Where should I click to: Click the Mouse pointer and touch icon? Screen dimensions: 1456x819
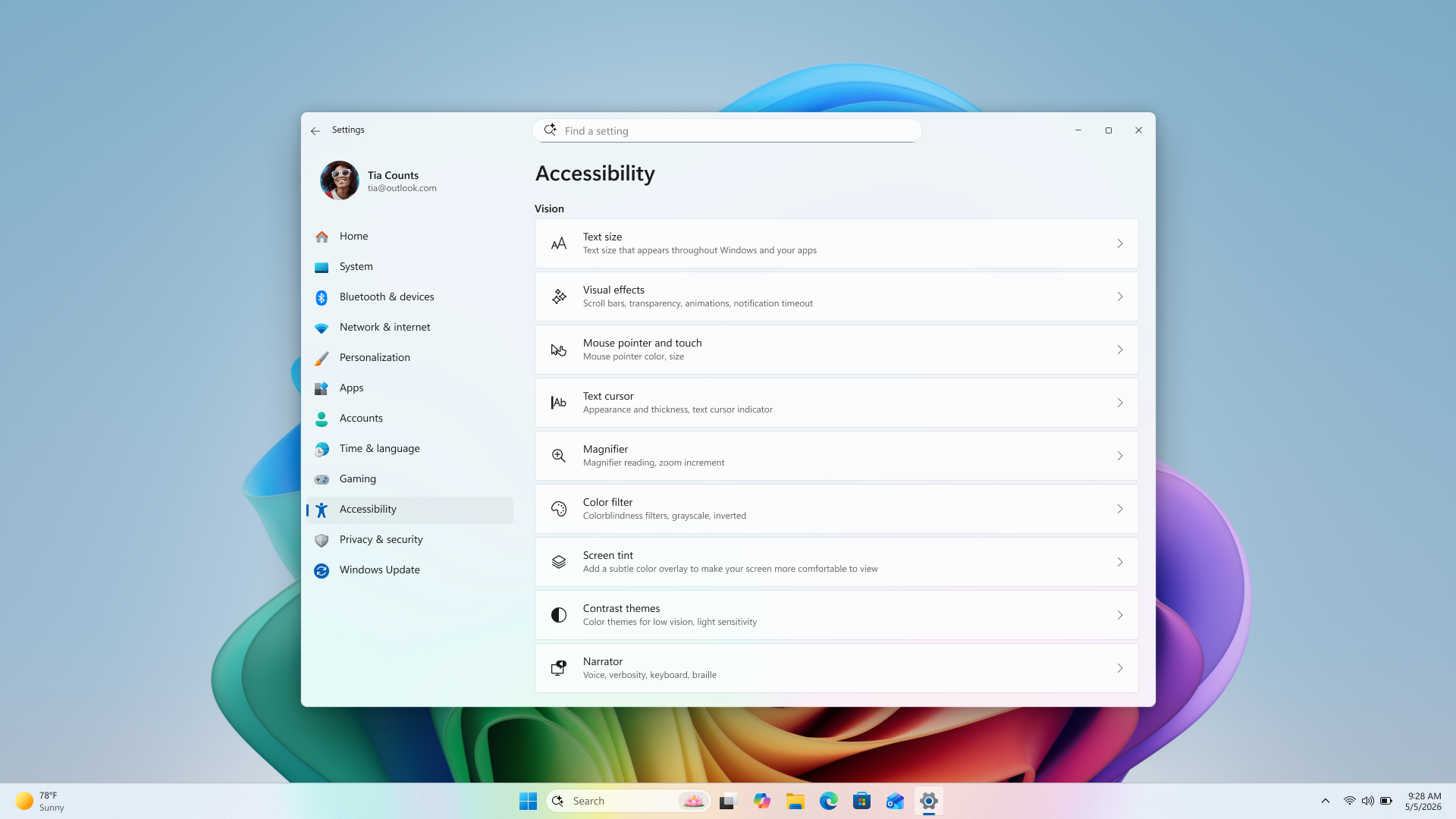[x=559, y=350]
